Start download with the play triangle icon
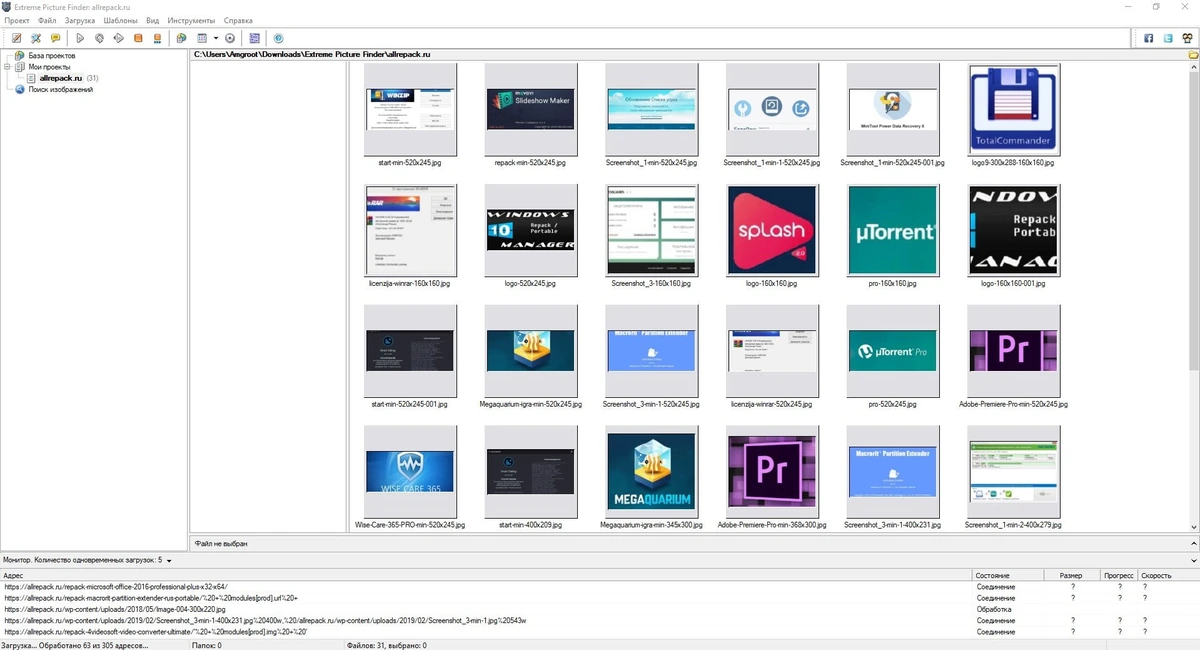Viewport: 1200px width, 650px height. point(80,38)
